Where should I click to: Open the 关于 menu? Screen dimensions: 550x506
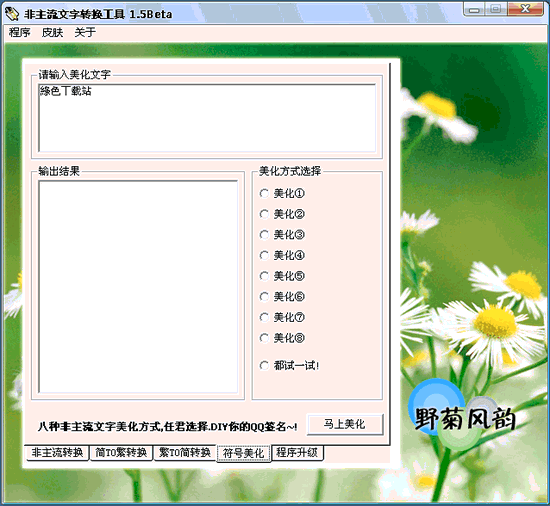click(x=85, y=32)
